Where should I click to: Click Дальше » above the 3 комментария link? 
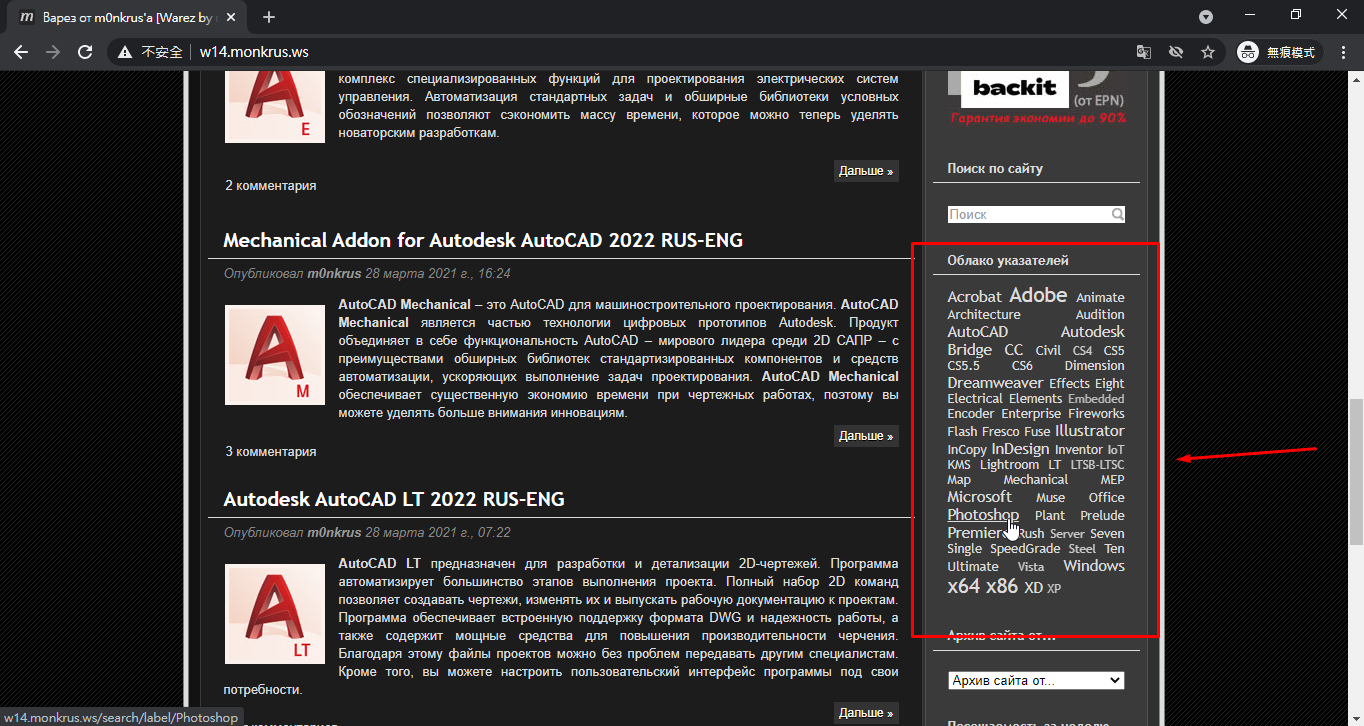[x=866, y=436]
